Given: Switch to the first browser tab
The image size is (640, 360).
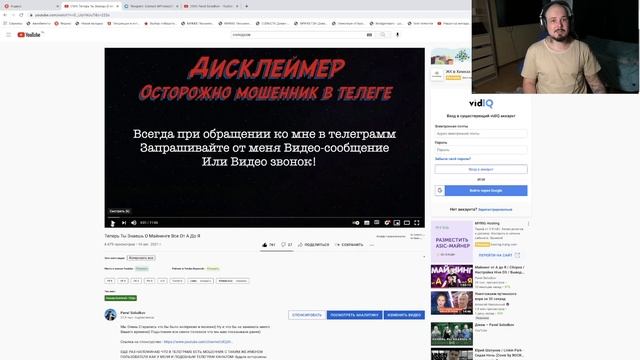Looking at the screenshot, I should 31,6.
